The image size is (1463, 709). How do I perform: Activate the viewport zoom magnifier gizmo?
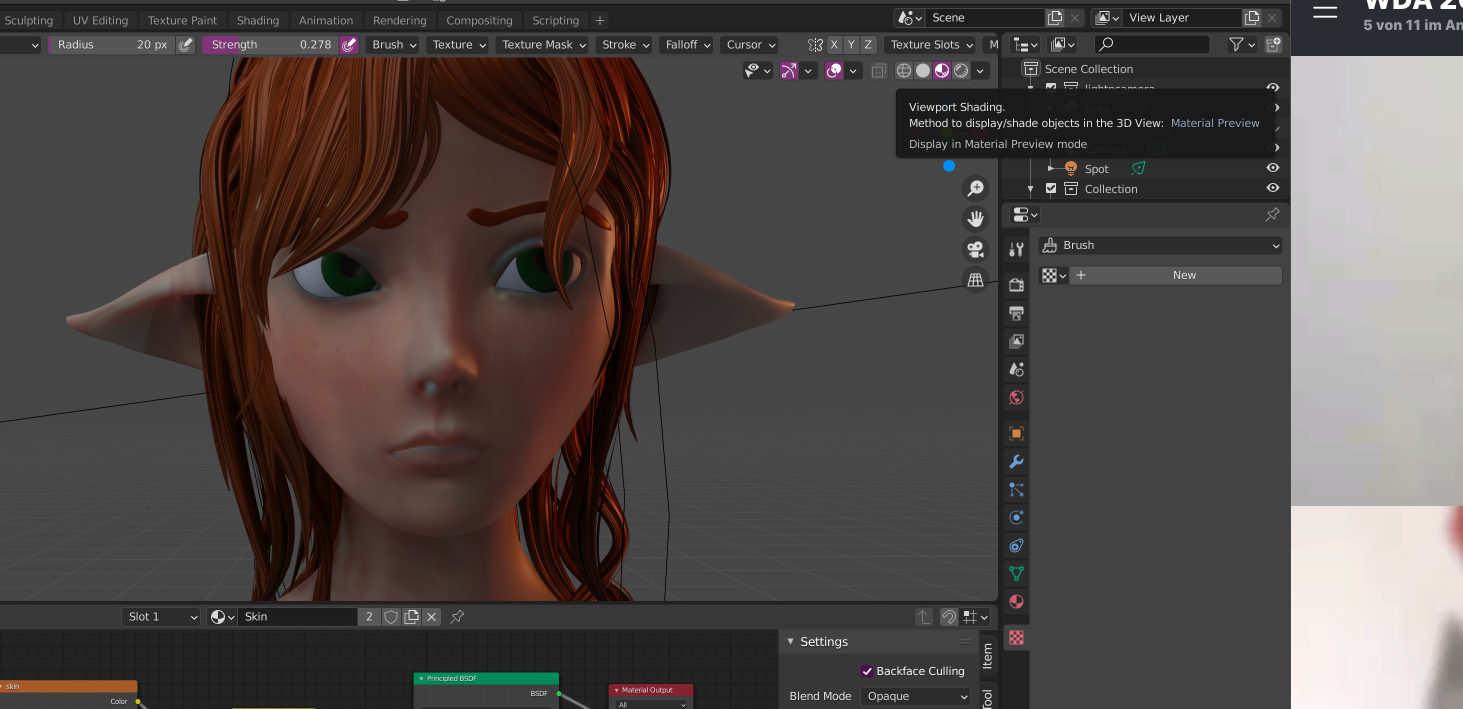click(x=975, y=188)
